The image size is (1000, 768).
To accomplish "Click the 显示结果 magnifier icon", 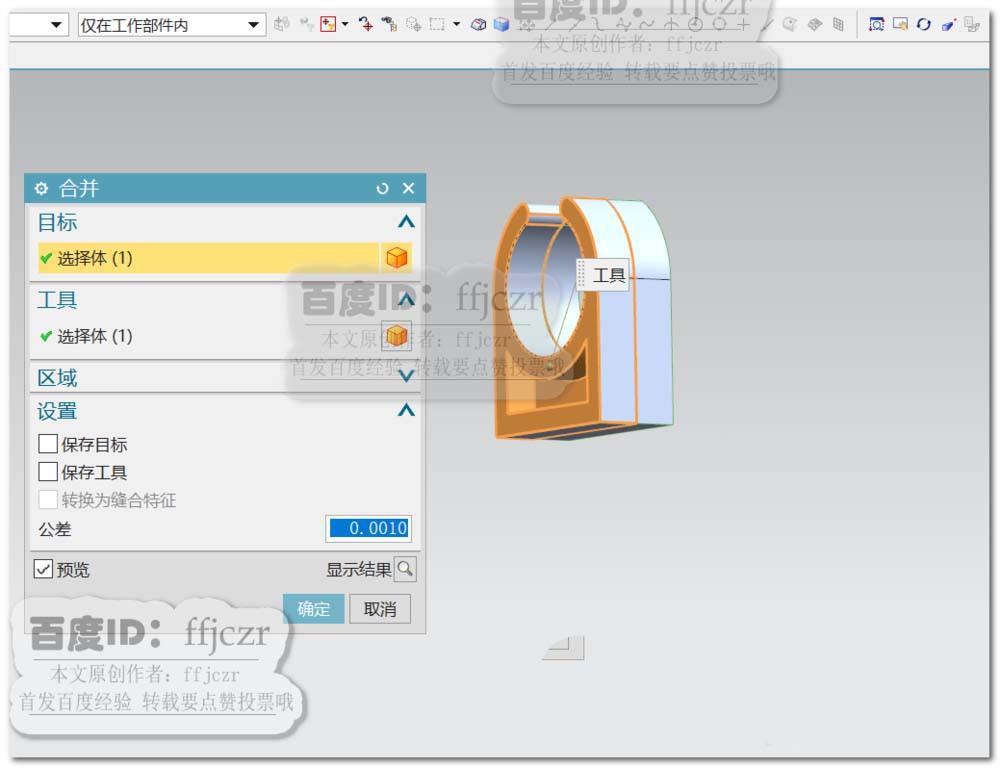I will coord(404,569).
